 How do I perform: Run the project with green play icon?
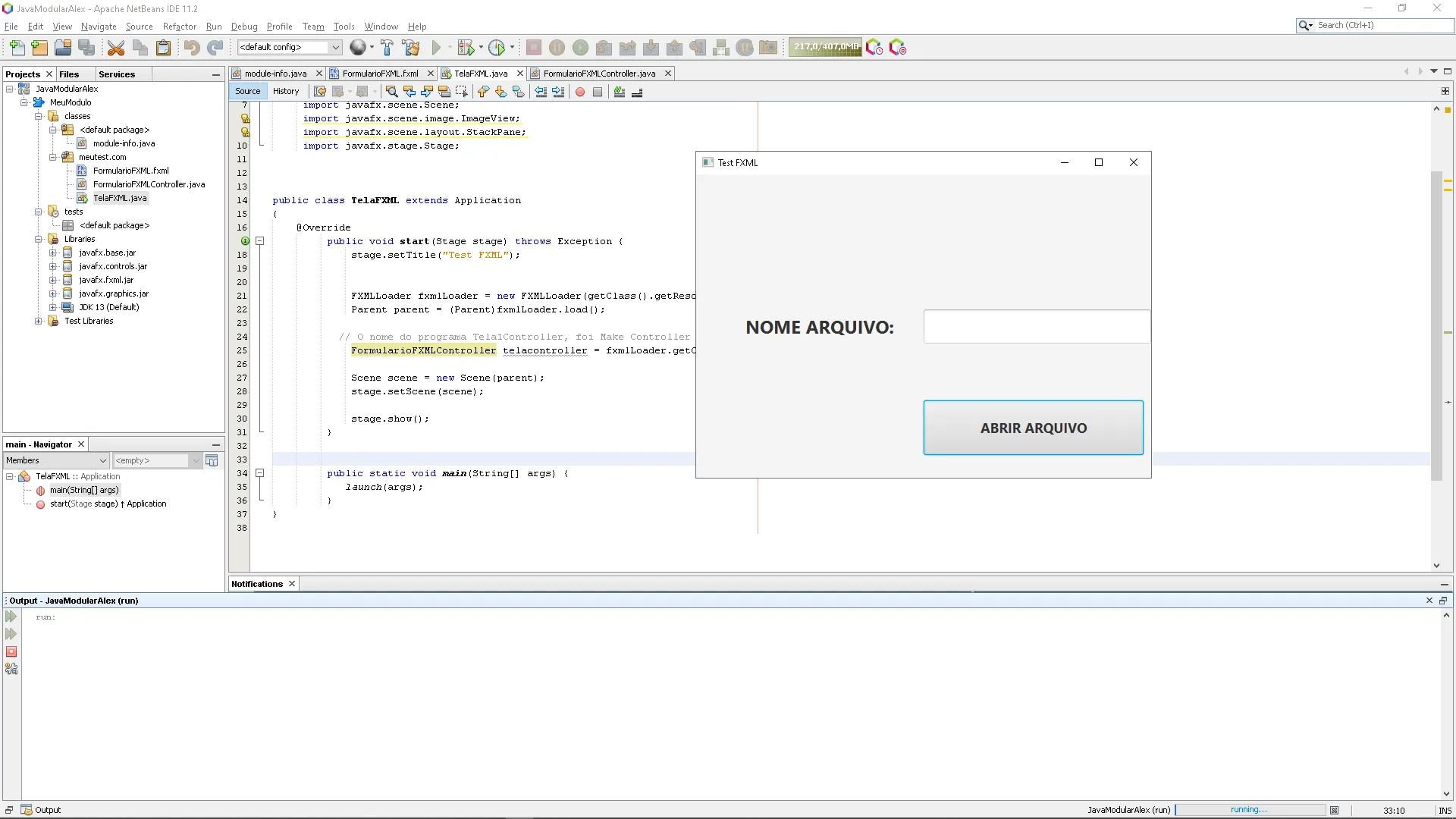pos(436,48)
